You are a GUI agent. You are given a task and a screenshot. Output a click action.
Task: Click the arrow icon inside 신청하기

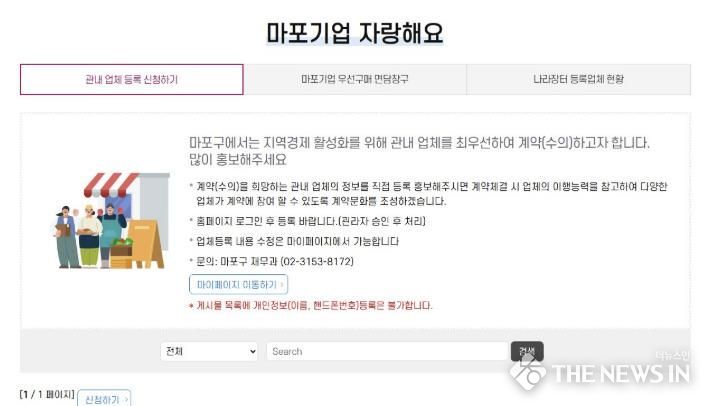coord(125,399)
